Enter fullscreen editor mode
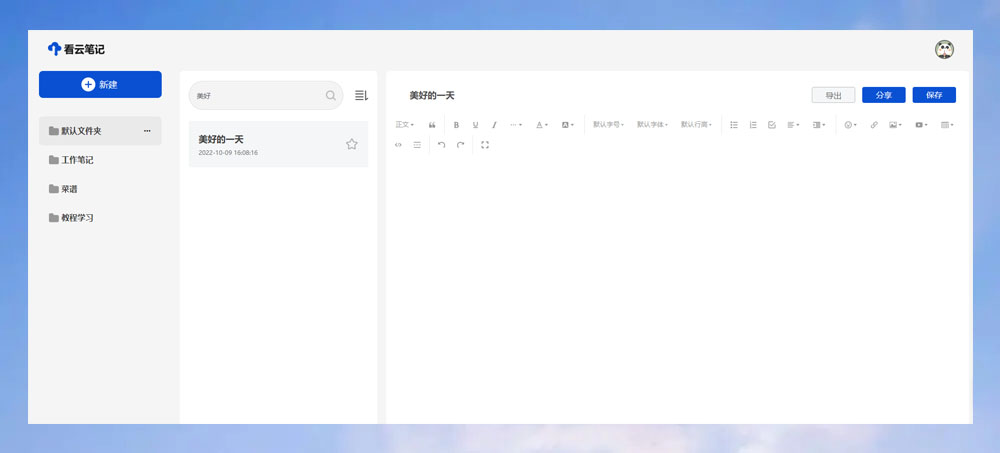Screen dimensions: 1000x453 pos(485,145)
